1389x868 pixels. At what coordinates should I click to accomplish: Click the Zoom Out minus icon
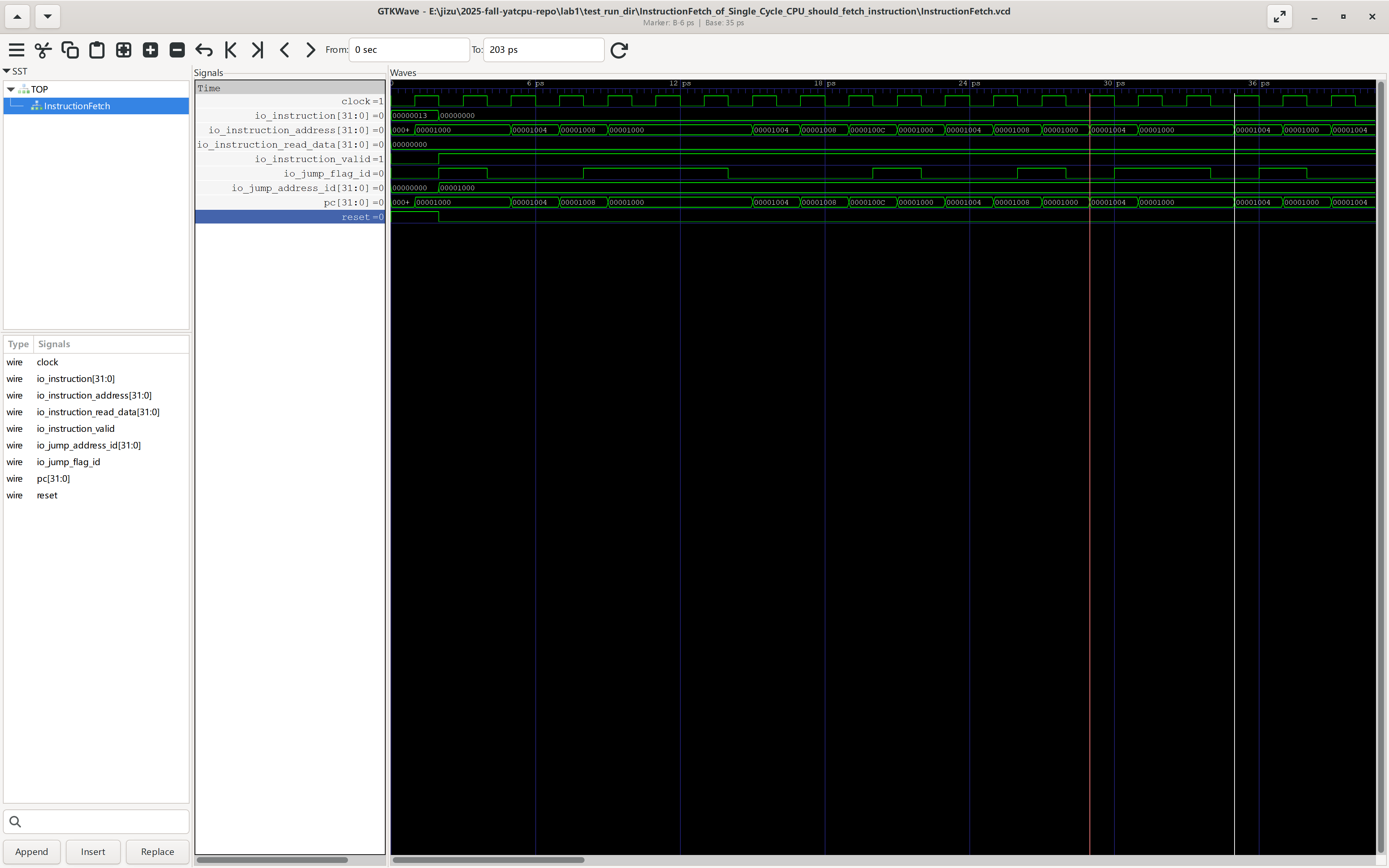[x=177, y=50]
